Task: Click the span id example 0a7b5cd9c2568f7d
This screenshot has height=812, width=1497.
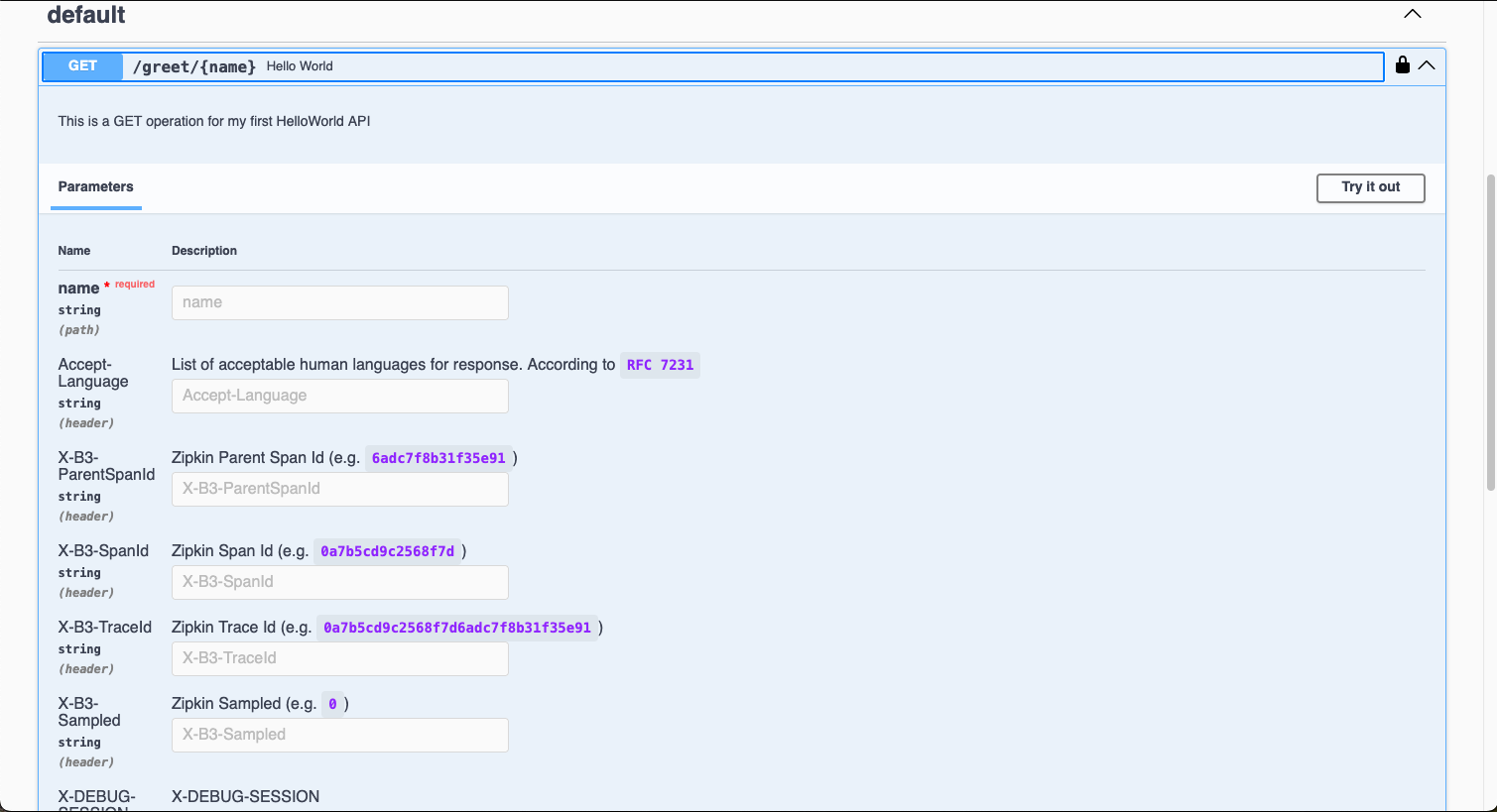Action: pyautogui.click(x=387, y=550)
